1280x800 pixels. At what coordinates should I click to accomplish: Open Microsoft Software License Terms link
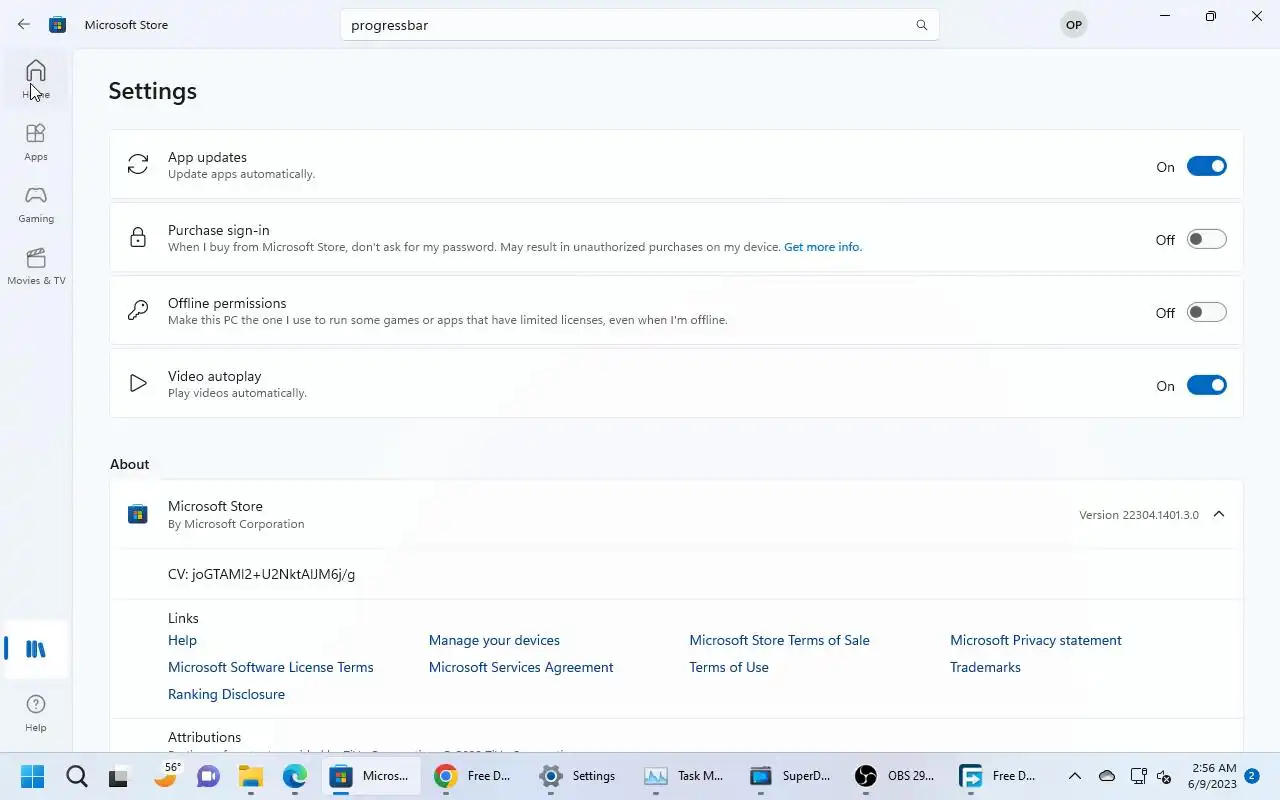tap(271, 667)
